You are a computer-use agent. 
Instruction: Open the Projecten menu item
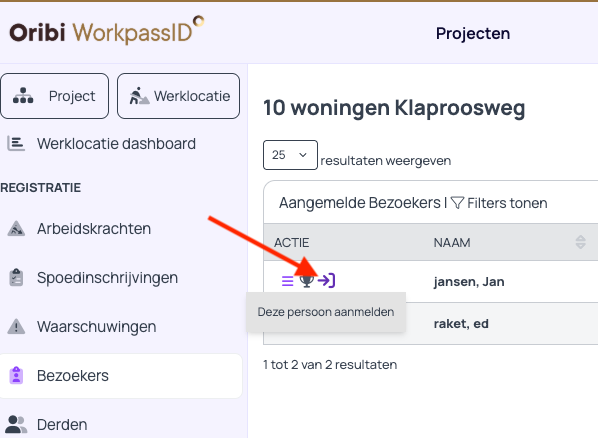coord(473,34)
